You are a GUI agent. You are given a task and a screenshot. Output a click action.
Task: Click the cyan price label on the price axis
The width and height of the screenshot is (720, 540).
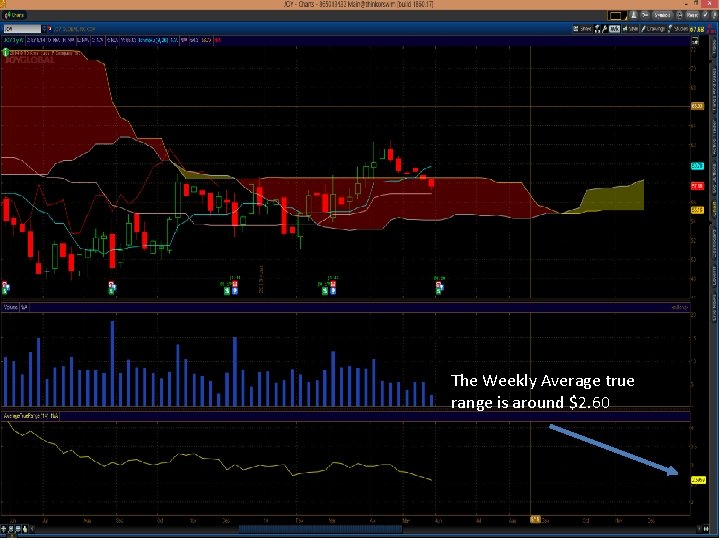pos(697,166)
